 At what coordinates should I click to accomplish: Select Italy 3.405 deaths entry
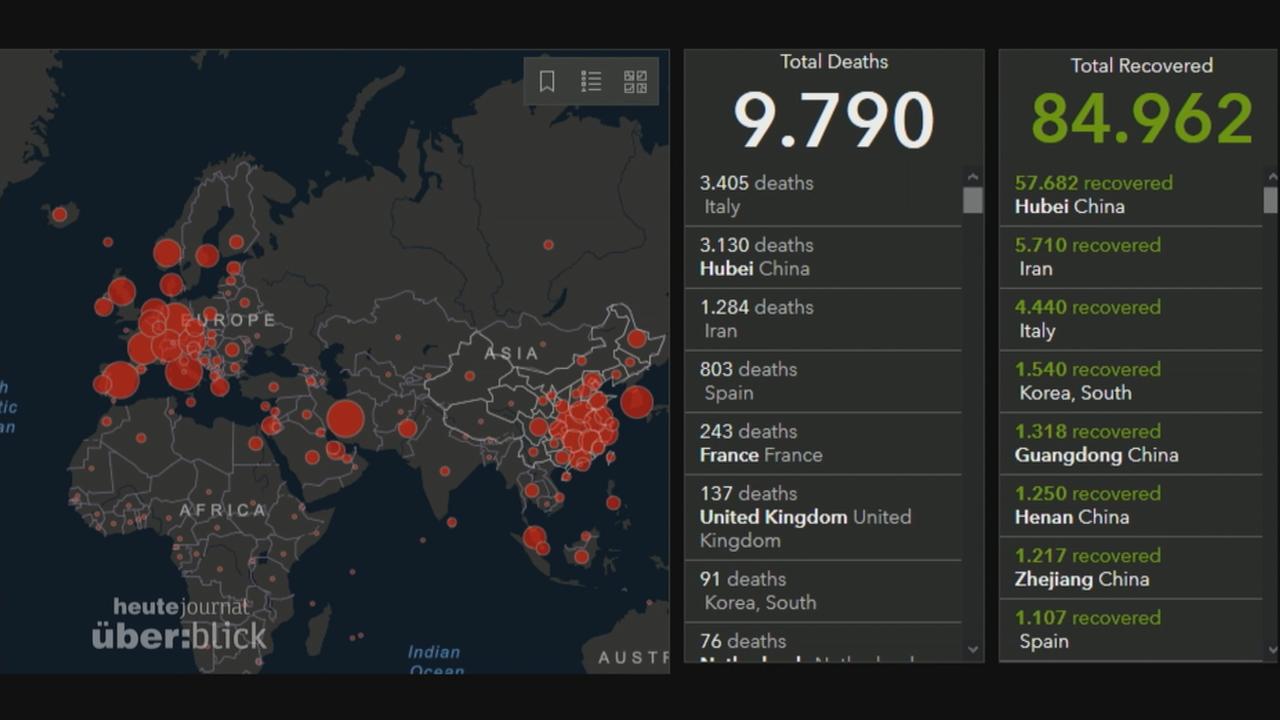coord(822,195)
